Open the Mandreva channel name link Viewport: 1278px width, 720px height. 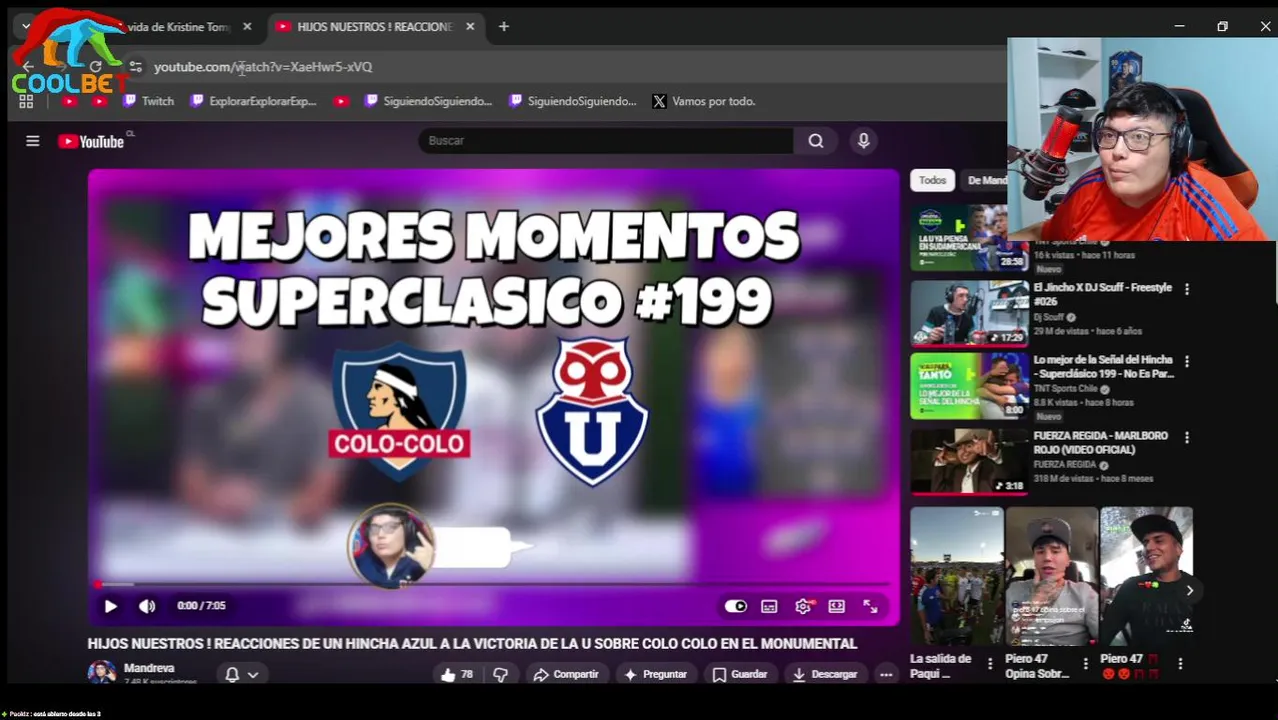tap(149, 668)
